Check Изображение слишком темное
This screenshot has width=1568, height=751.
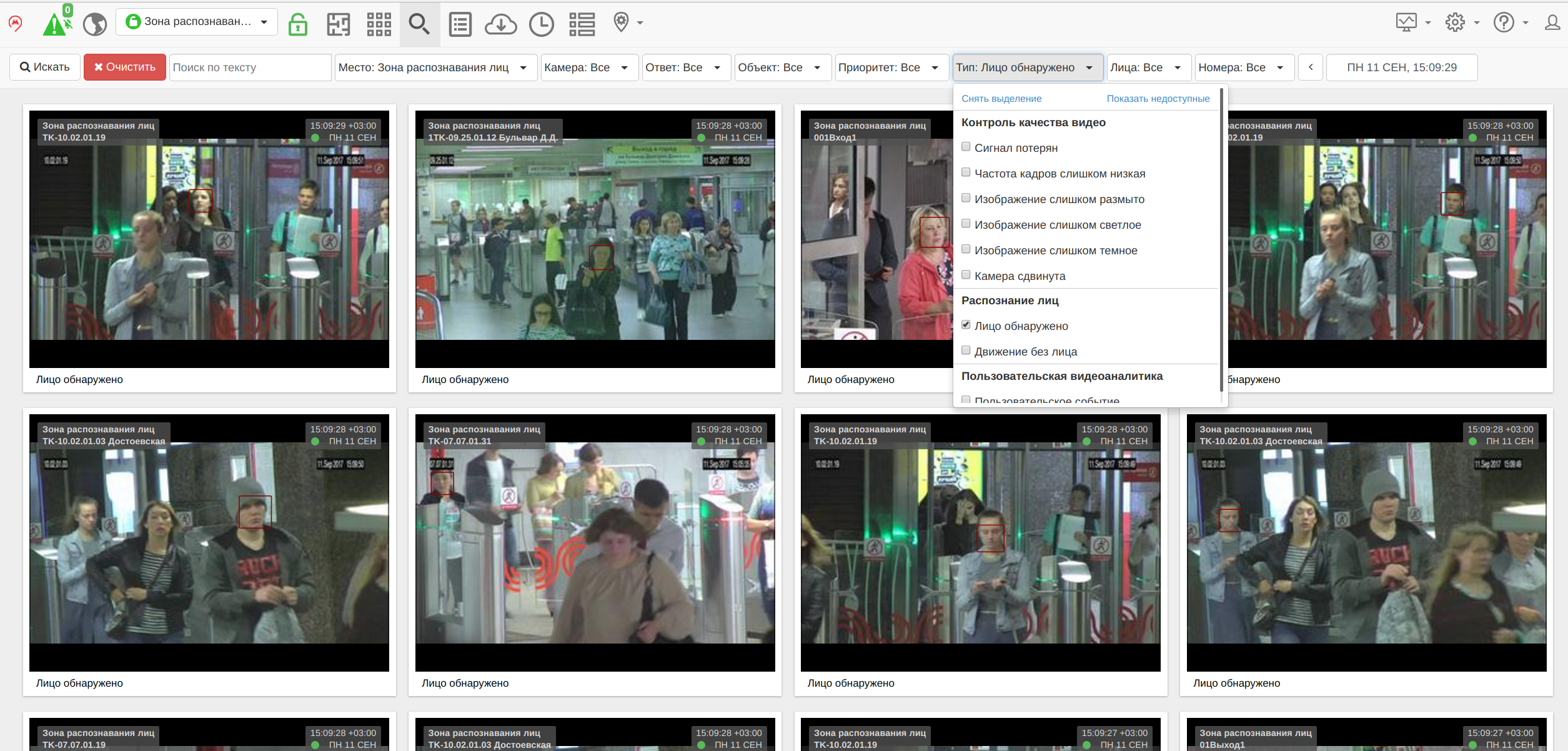point(966,249)
